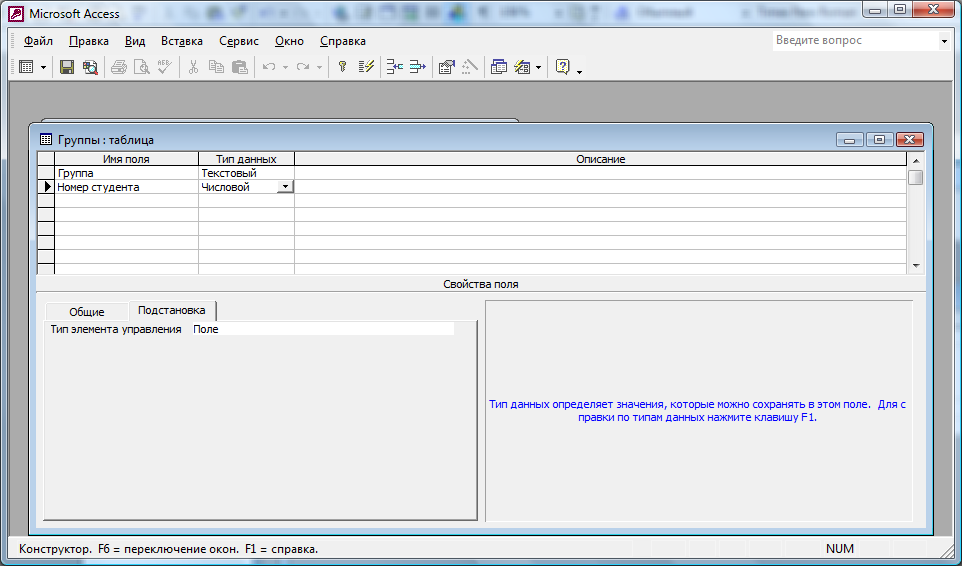This screenshot has height=566, width=962.
Task: Save the table with the floppy icon
Action: click(x=67, y=67)
